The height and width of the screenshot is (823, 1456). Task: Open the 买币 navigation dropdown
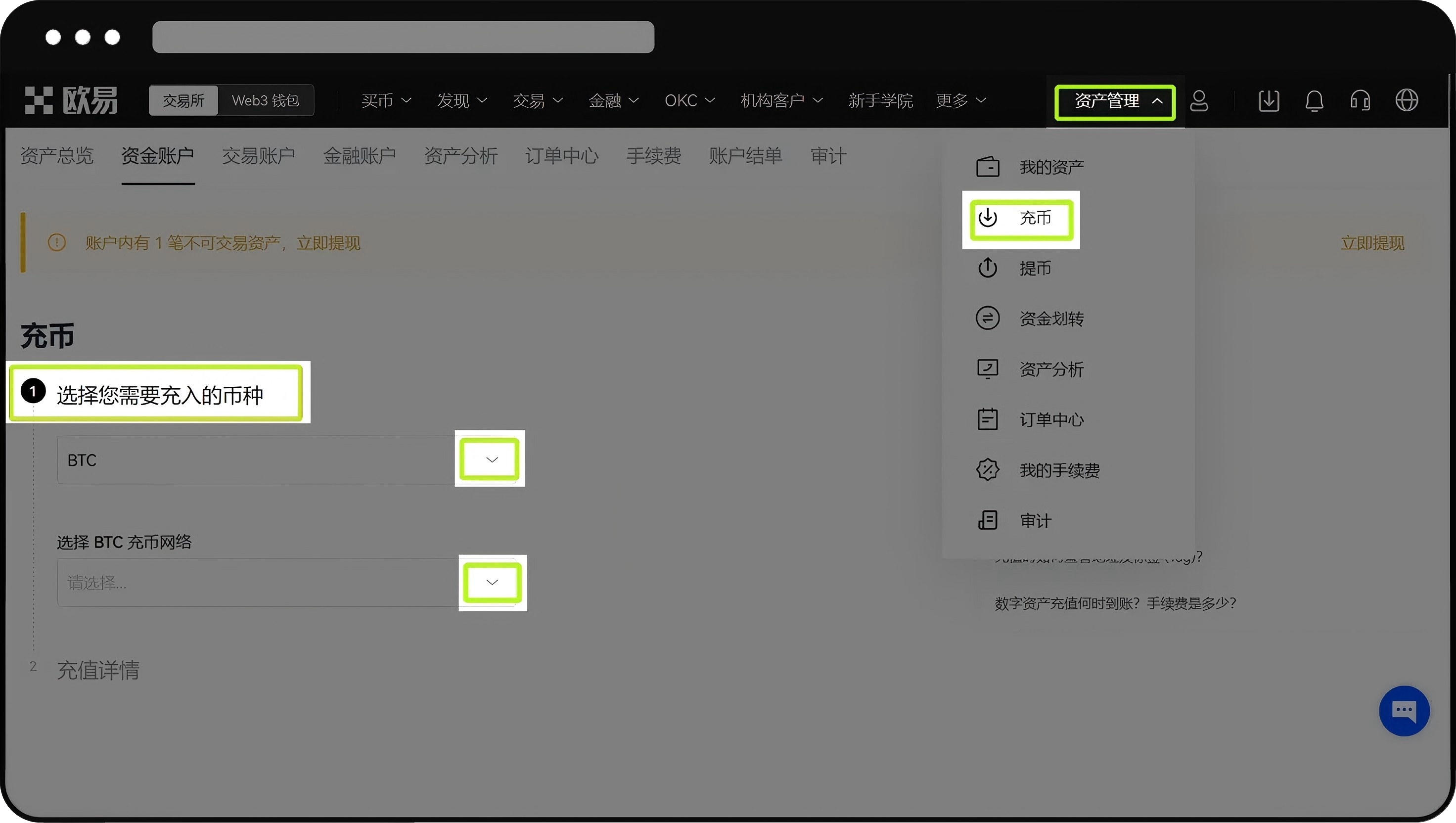click(386, 100)
